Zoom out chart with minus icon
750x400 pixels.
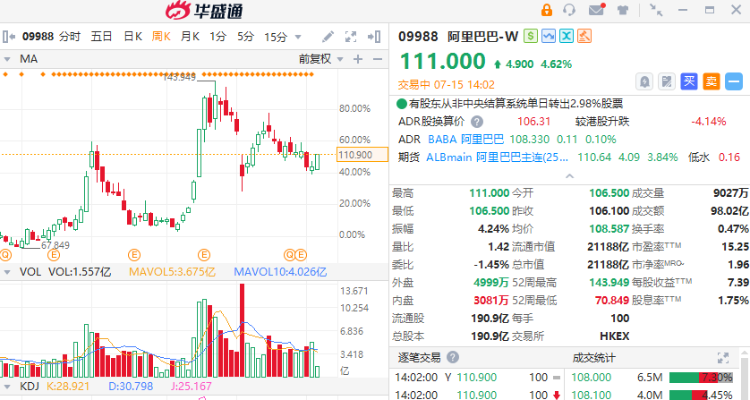point(377,59)
